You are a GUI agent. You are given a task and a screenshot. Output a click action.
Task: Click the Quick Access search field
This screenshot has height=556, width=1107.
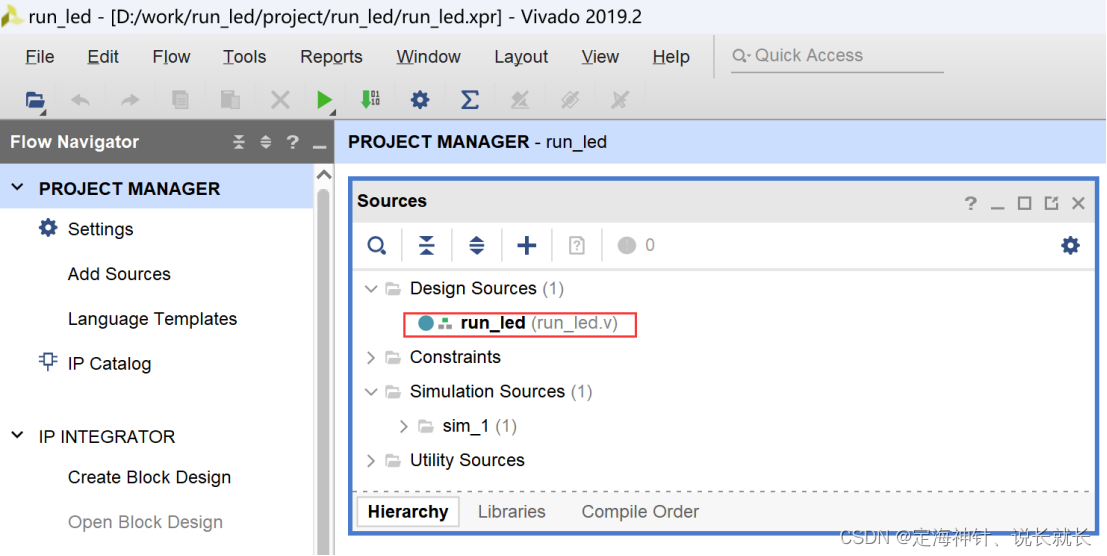pos(837,56)
